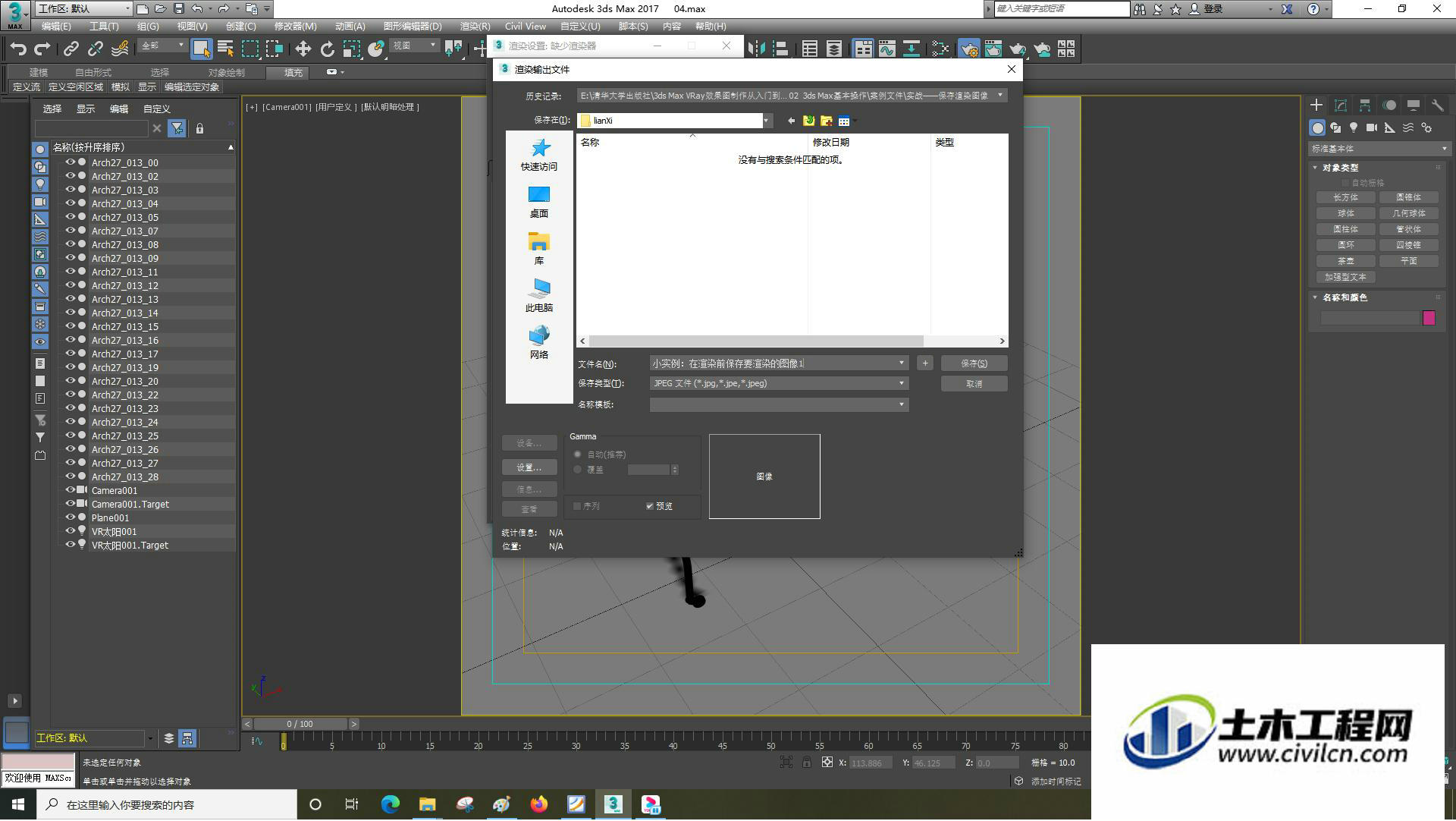Open the Curve Editor icon

pyautogui.click(x=886, y=49)
